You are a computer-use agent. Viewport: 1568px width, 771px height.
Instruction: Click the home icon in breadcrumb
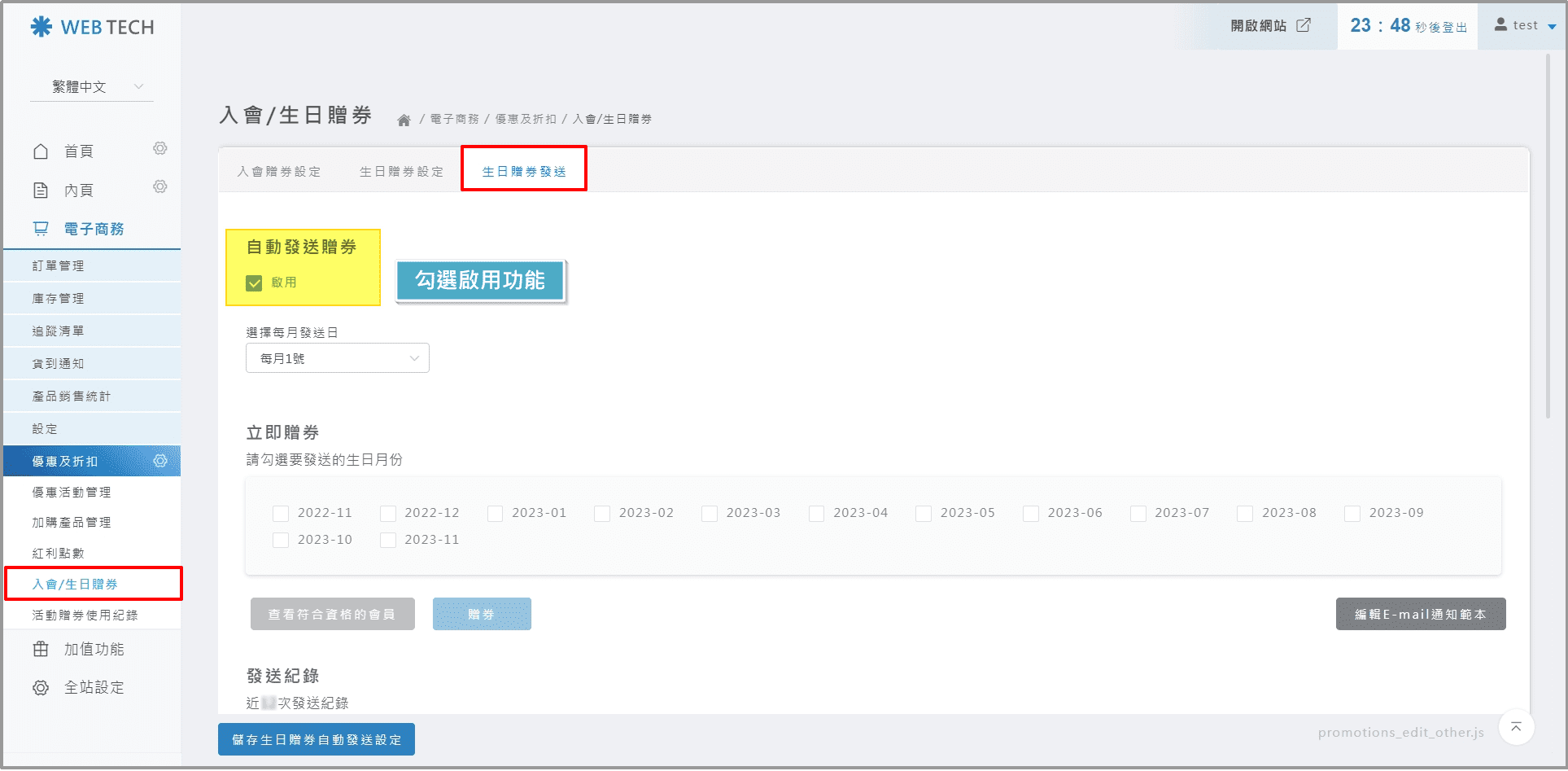pyautogui.click(x=404, y=120)
